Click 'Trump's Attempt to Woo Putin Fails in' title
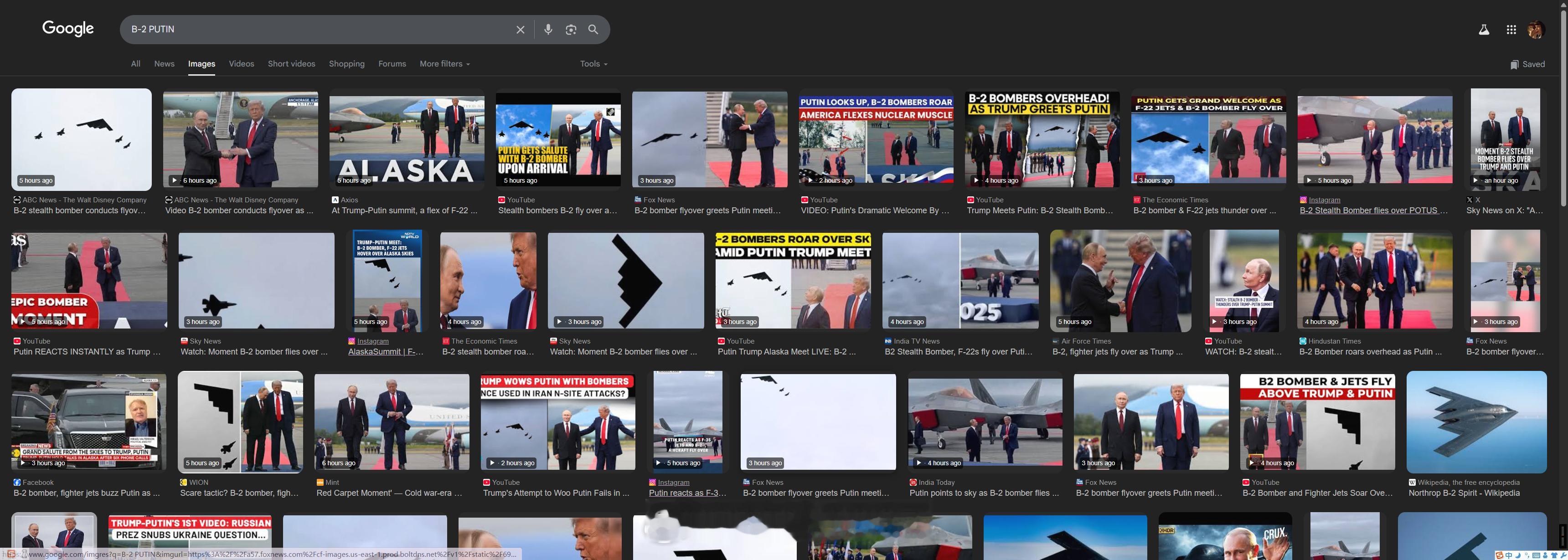The image size is (1568, 560). pyautogui.click(x=557, y=493)
